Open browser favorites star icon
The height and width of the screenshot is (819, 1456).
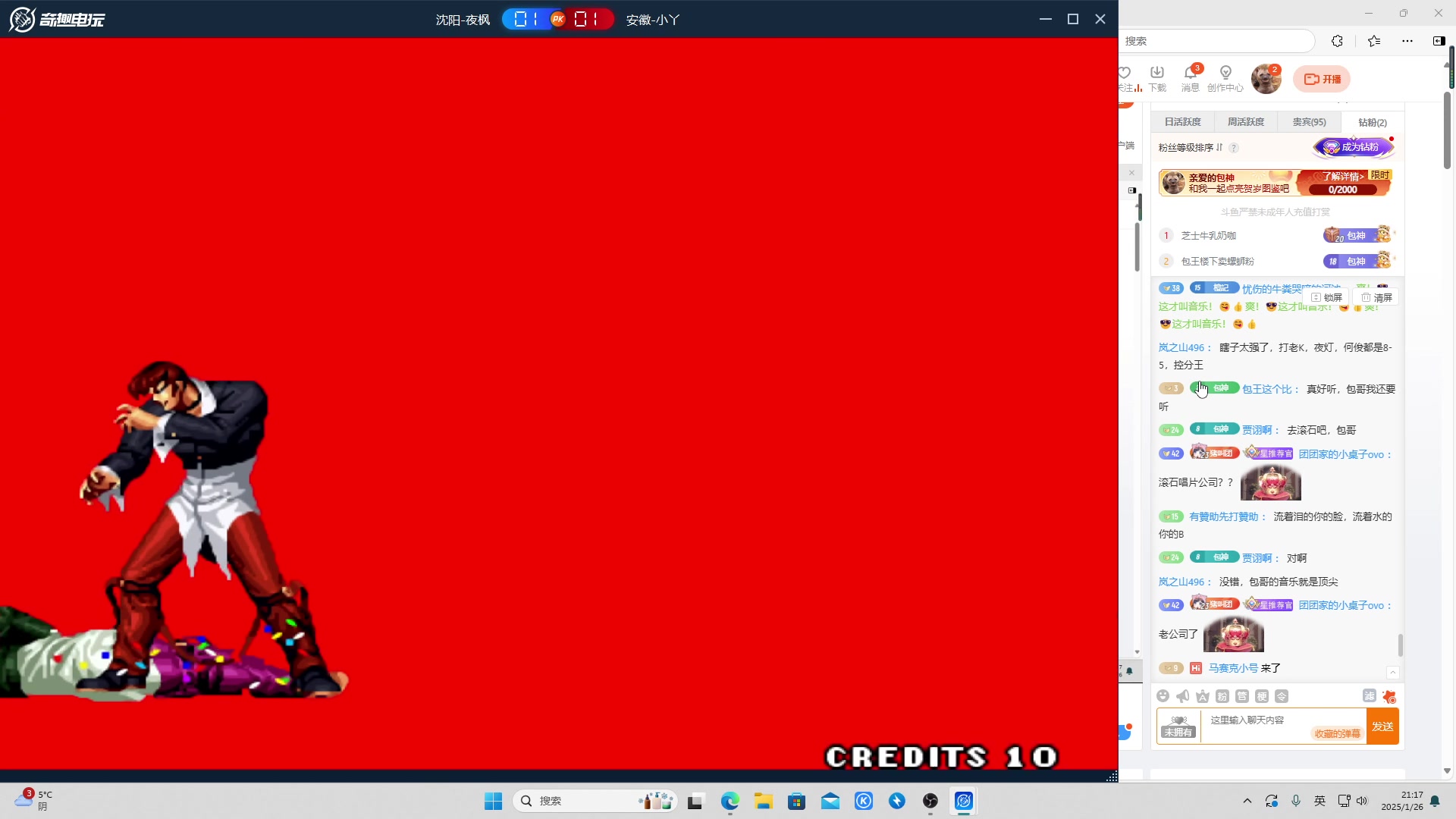click(1373, 41)
